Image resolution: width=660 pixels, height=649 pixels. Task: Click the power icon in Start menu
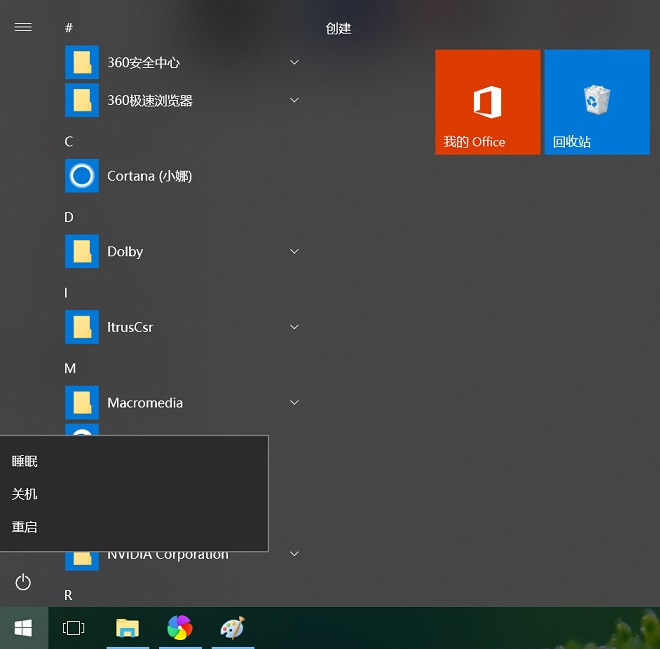click(x=23, y=582)
